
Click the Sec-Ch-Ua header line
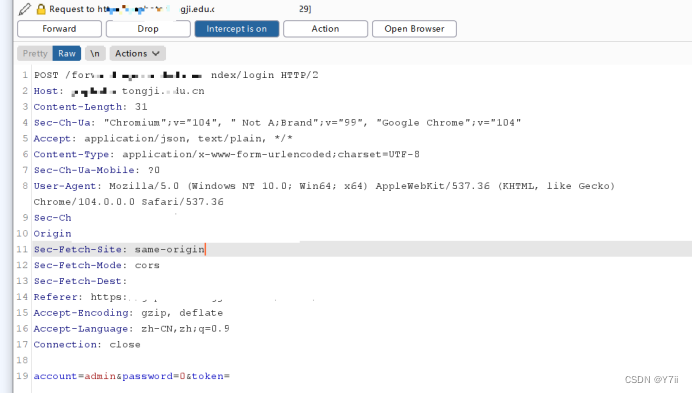pyautogui.click(x=278, y=123)
